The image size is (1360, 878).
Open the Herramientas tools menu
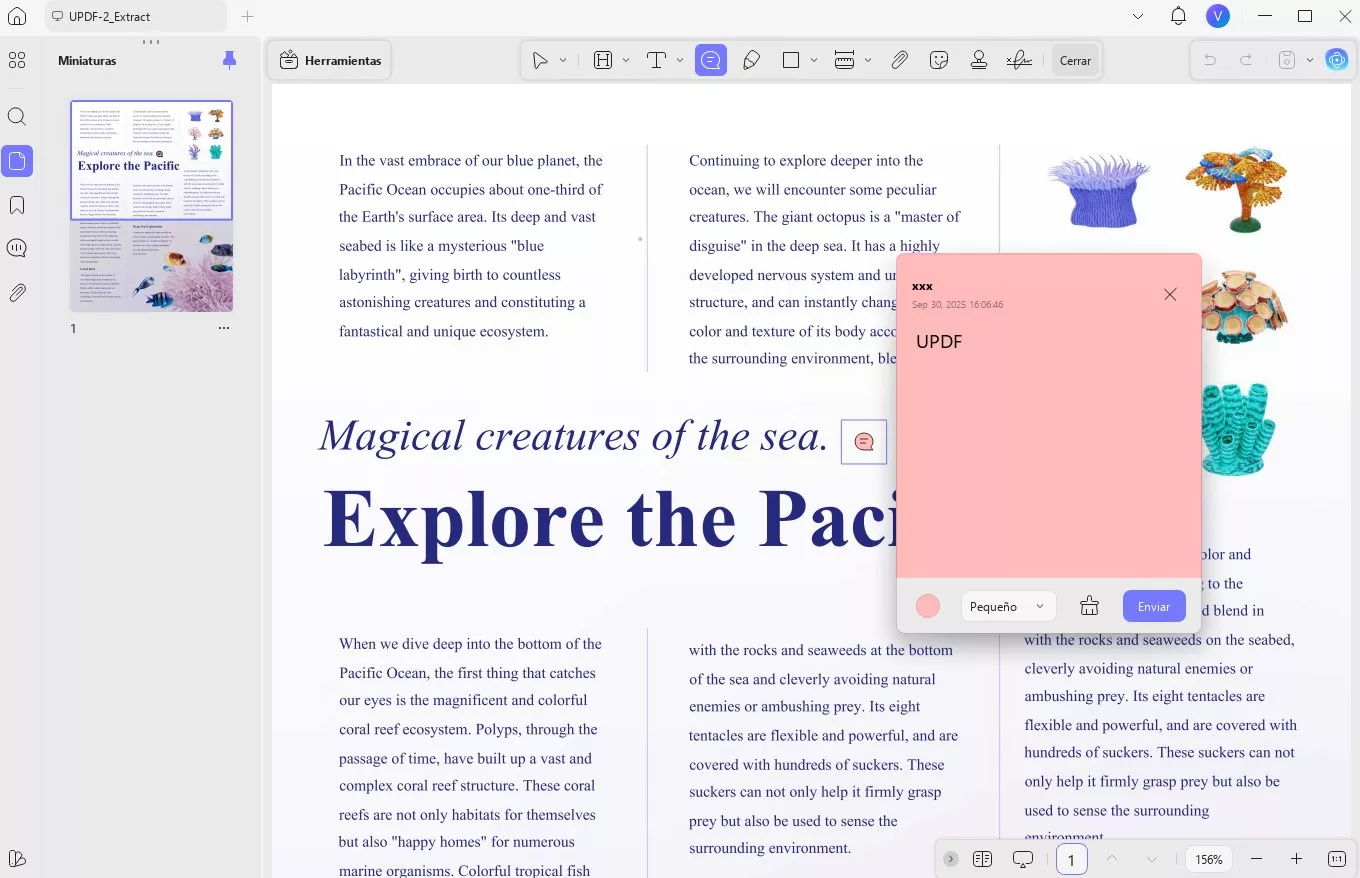click(x=330, y=61)
